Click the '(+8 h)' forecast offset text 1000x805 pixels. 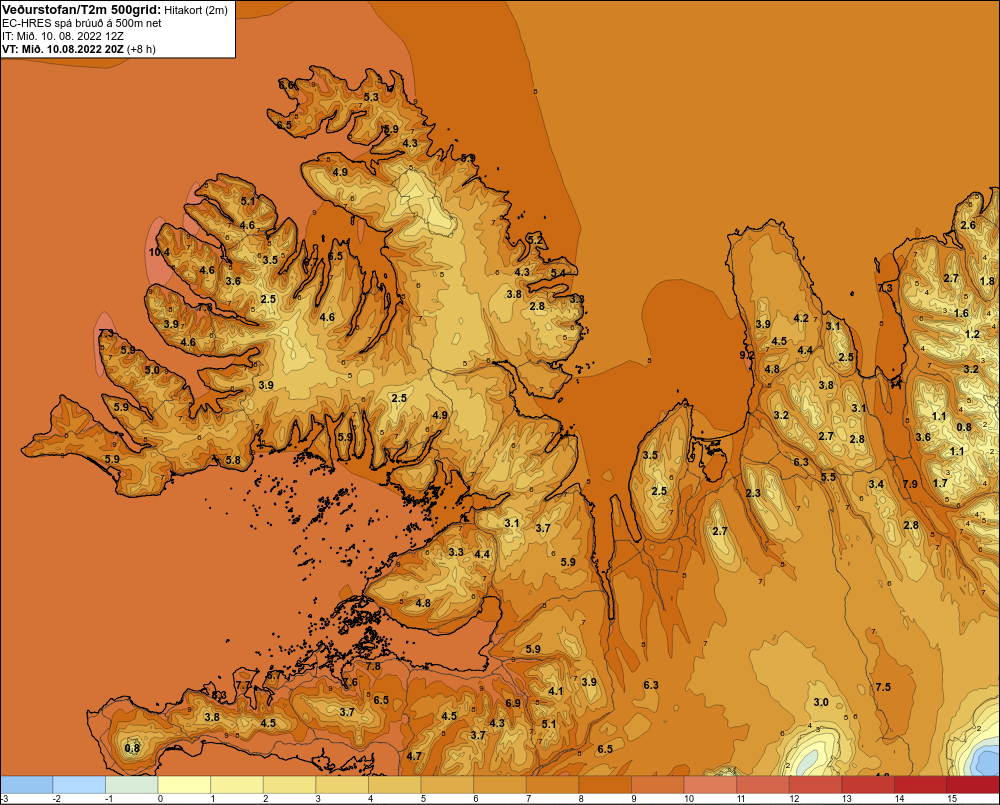(141, 48)
